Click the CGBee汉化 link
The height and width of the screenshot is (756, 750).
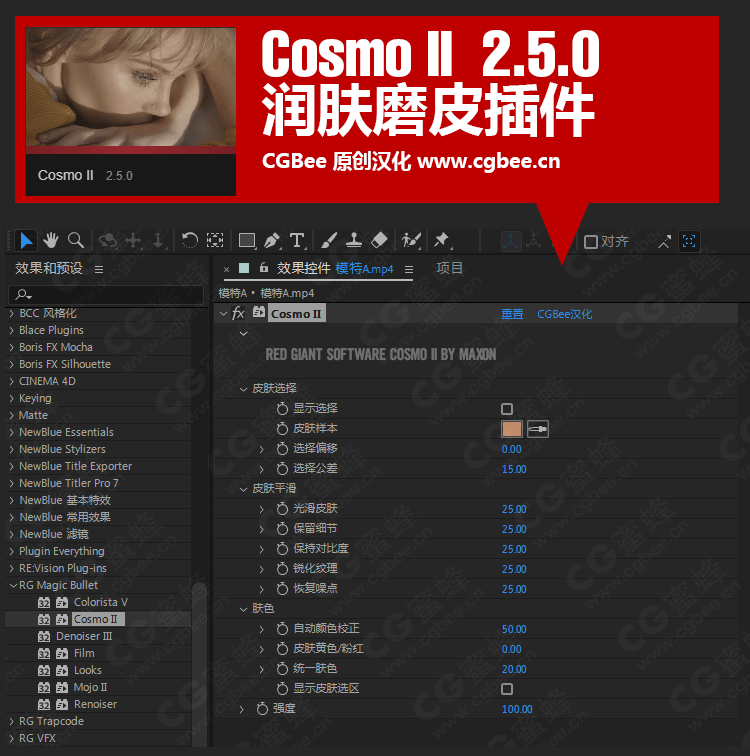[x=564, y=314]
